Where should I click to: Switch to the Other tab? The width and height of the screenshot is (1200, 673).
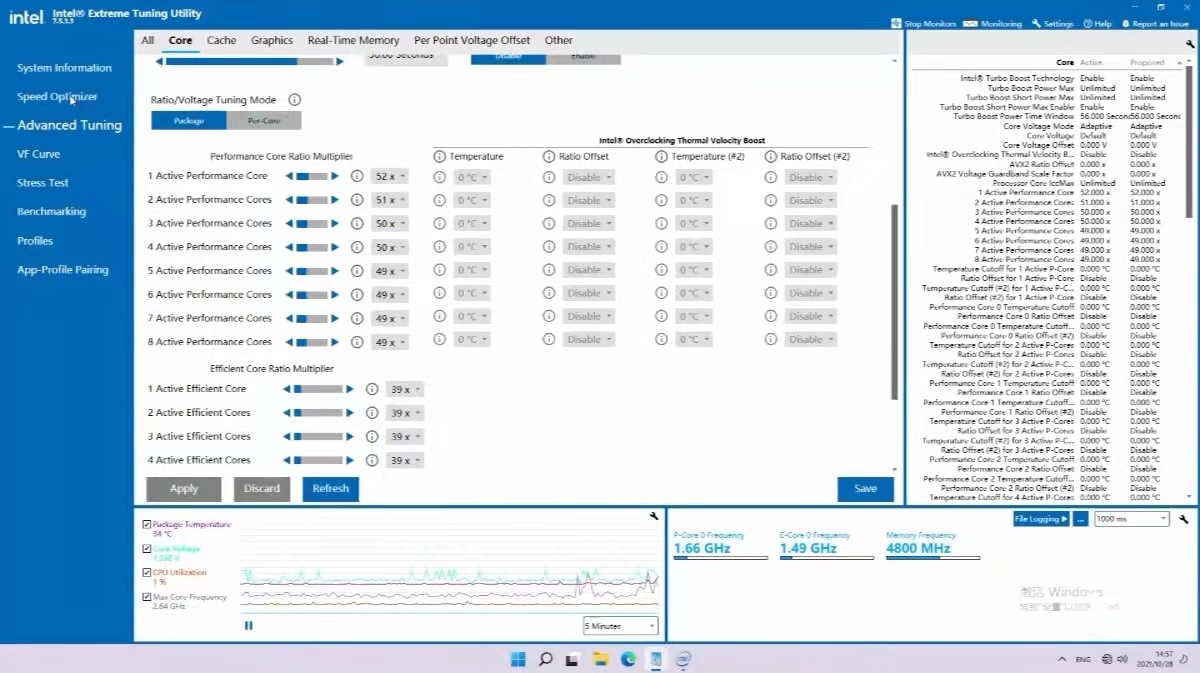coord(559,40)
